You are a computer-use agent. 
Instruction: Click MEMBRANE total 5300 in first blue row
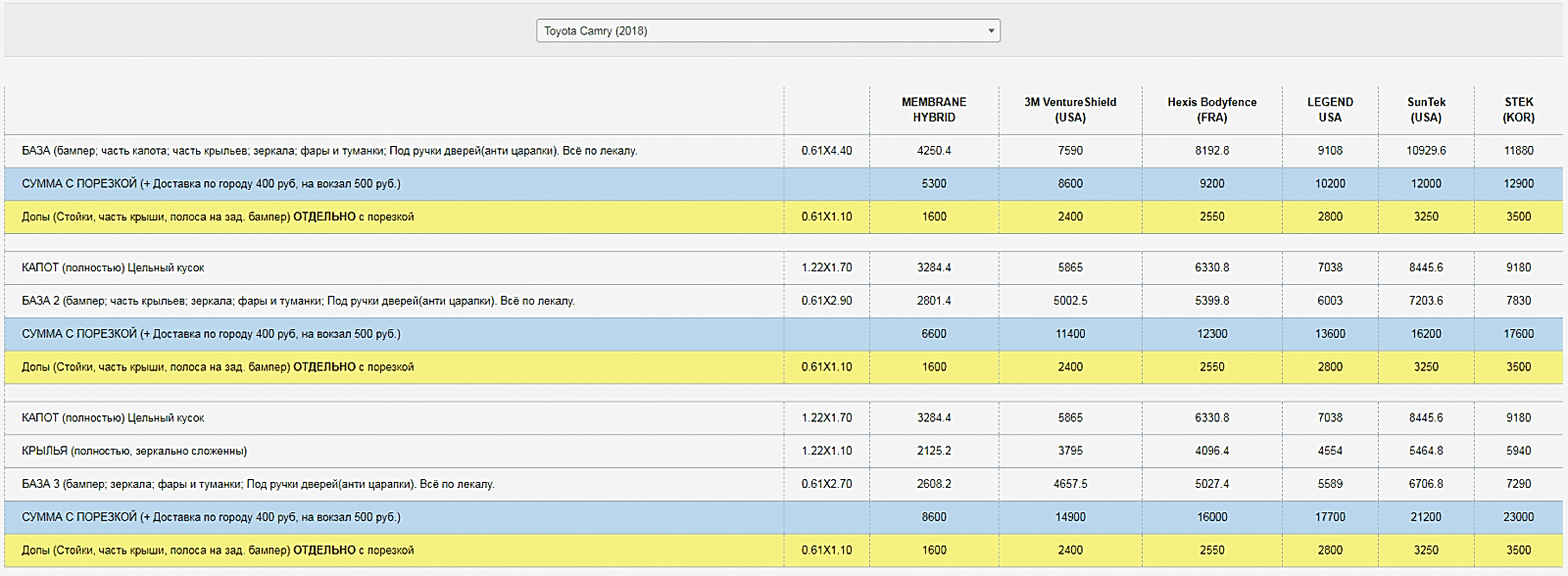[x=934, y=184]
